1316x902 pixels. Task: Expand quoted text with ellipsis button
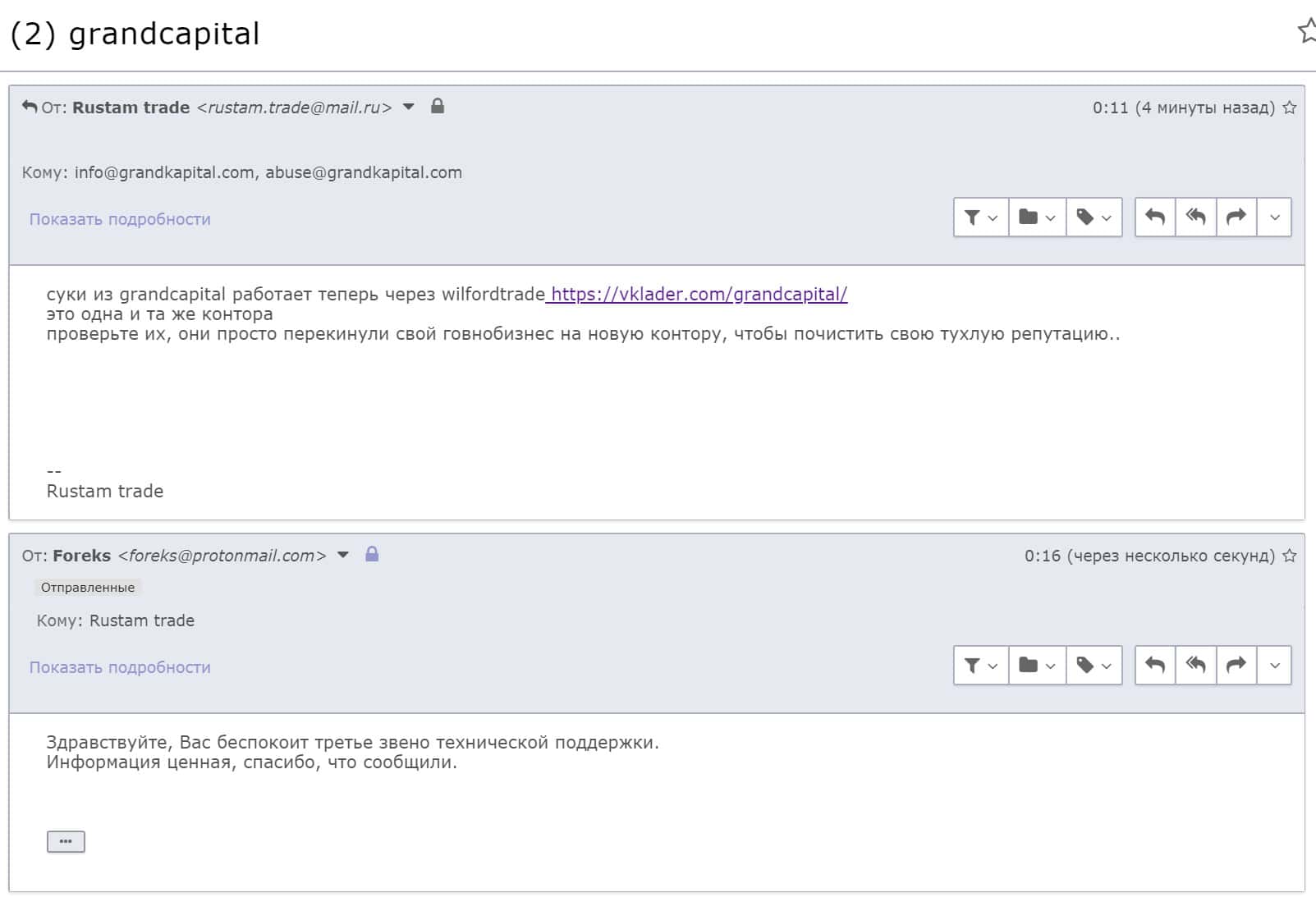(x=66, y=841)
